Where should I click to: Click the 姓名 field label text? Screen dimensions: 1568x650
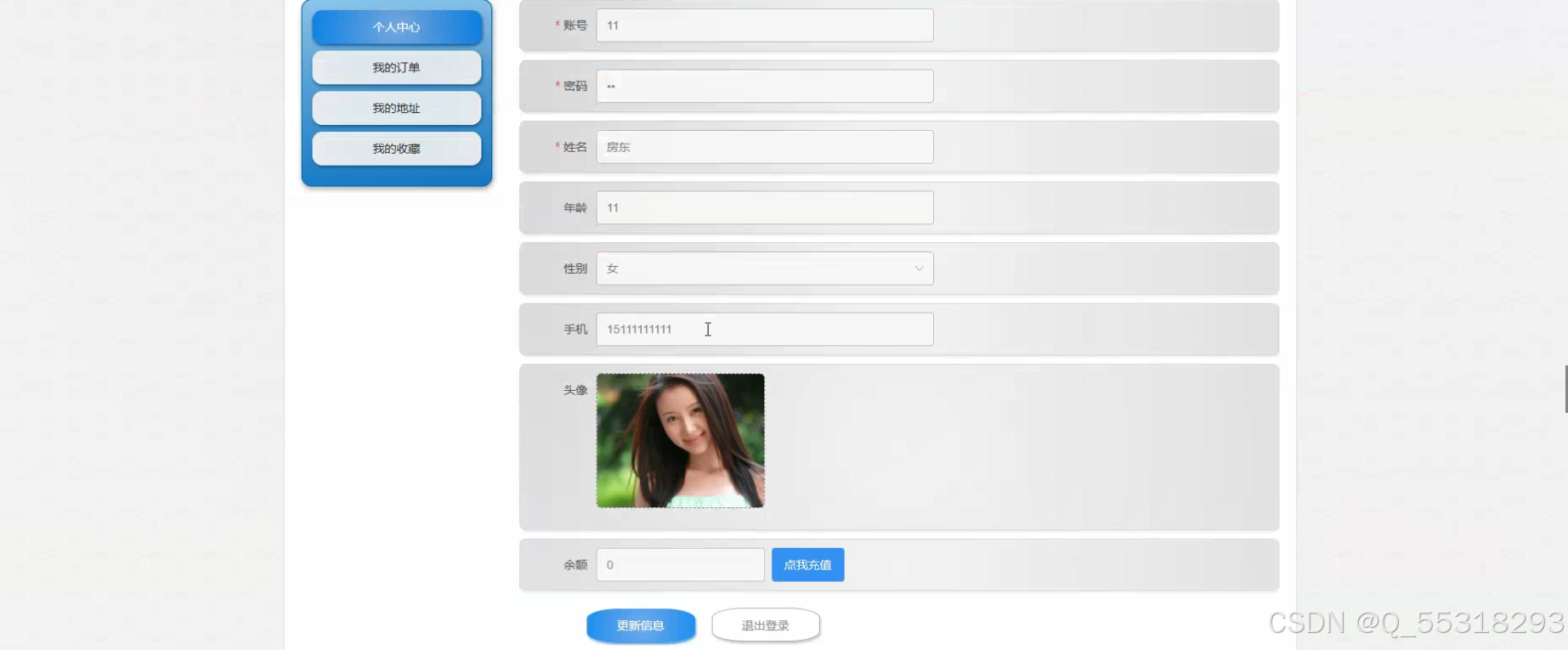click(x=575, y=147)
